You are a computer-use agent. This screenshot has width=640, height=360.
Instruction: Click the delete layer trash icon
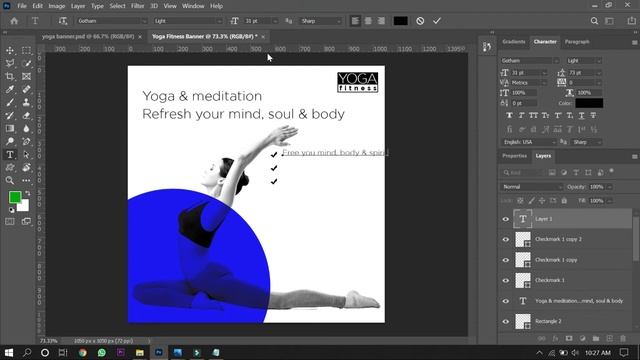click(x=623, y=338)
